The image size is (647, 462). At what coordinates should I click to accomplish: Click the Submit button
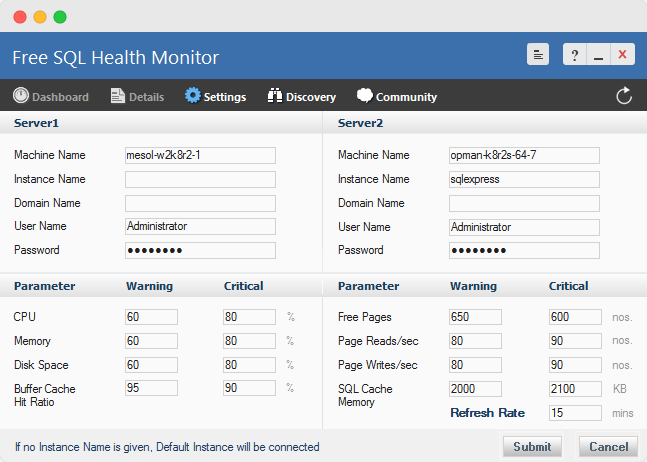coord(532,446)
